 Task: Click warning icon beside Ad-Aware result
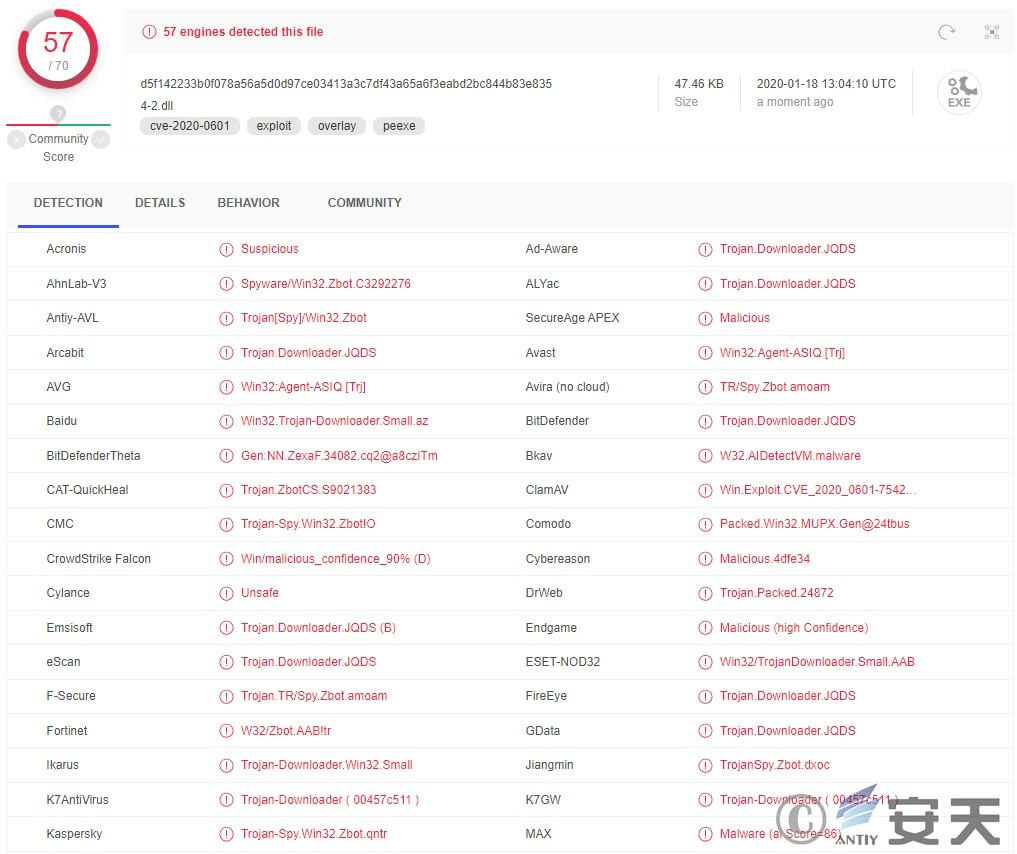click(x=705, y=249)
